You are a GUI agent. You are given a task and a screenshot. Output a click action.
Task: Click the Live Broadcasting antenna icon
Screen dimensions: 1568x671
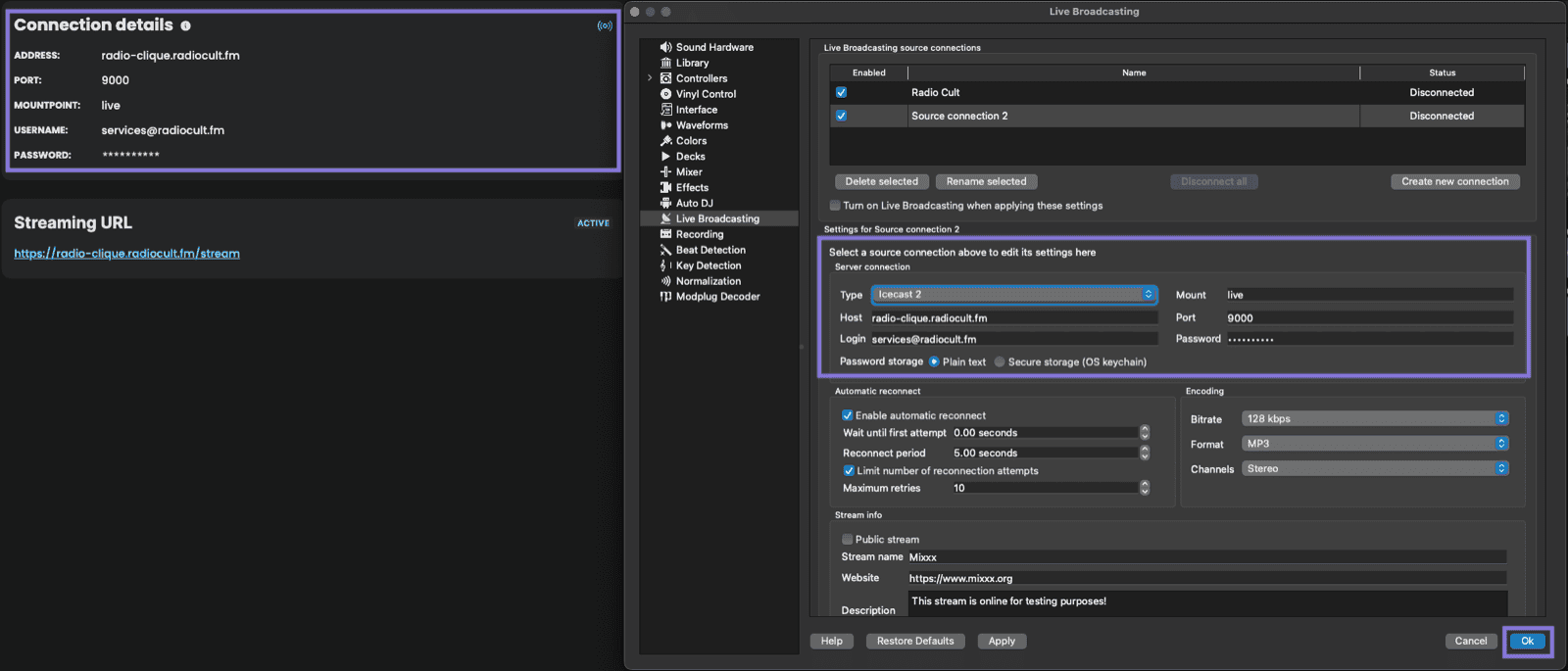(666, 218)
